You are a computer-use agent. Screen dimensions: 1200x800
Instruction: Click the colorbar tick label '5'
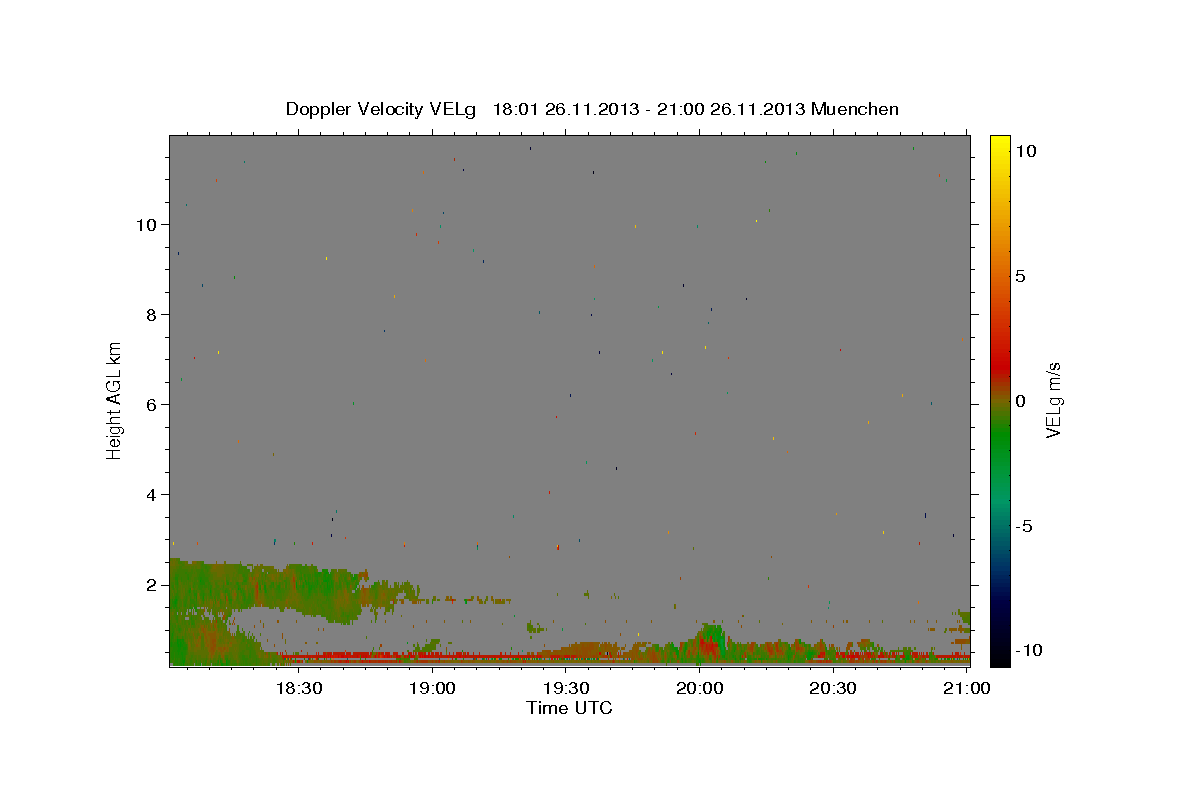pos(1020,276)
